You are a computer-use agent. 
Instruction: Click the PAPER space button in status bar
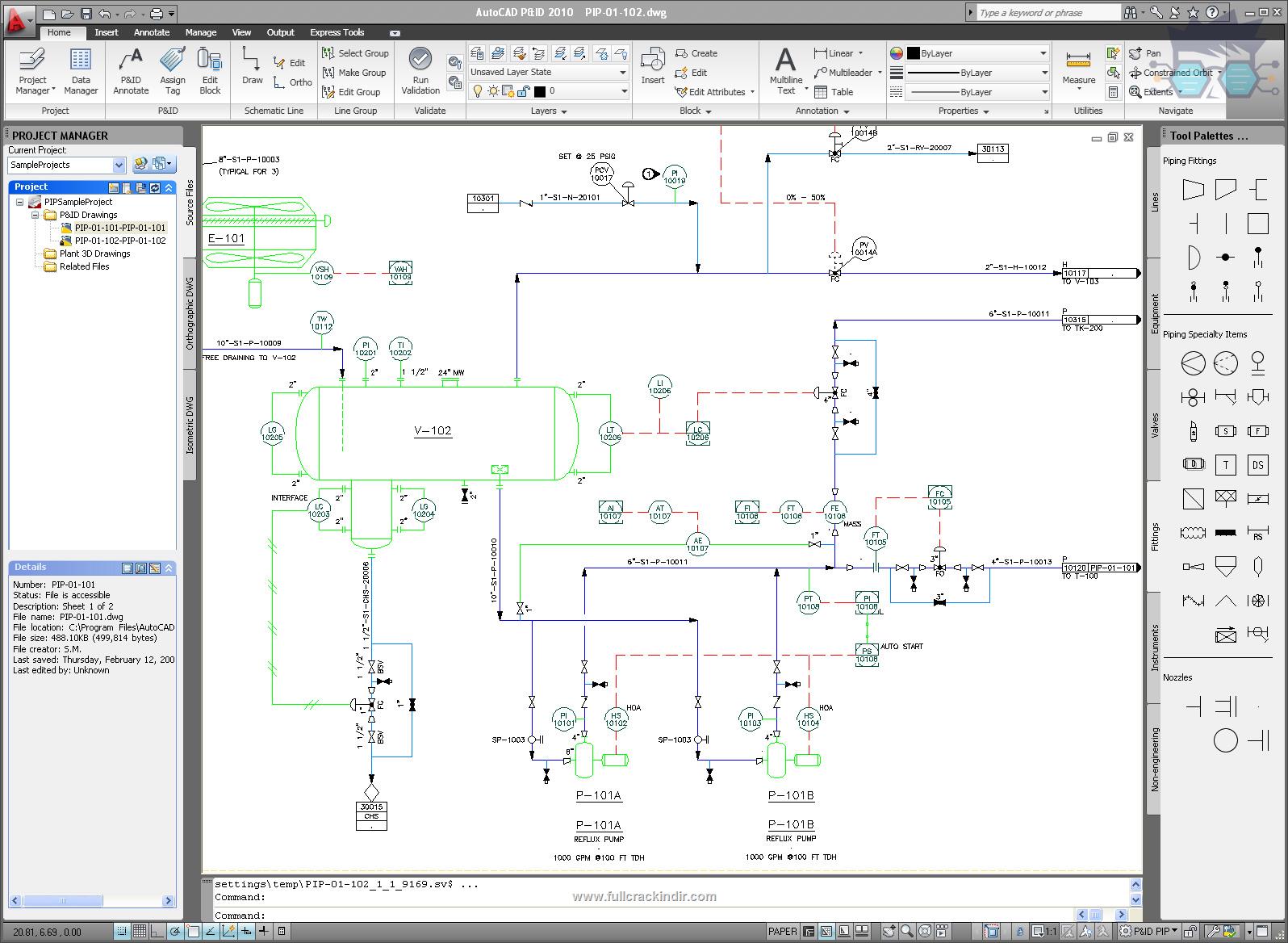[x=783, y=932]
